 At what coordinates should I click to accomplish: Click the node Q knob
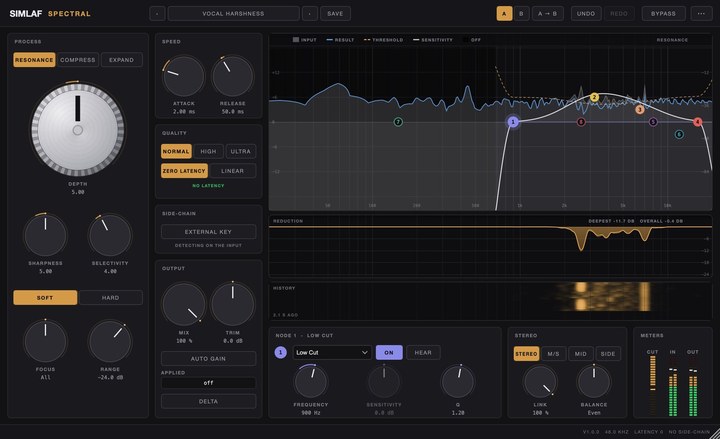pos(458,382)
